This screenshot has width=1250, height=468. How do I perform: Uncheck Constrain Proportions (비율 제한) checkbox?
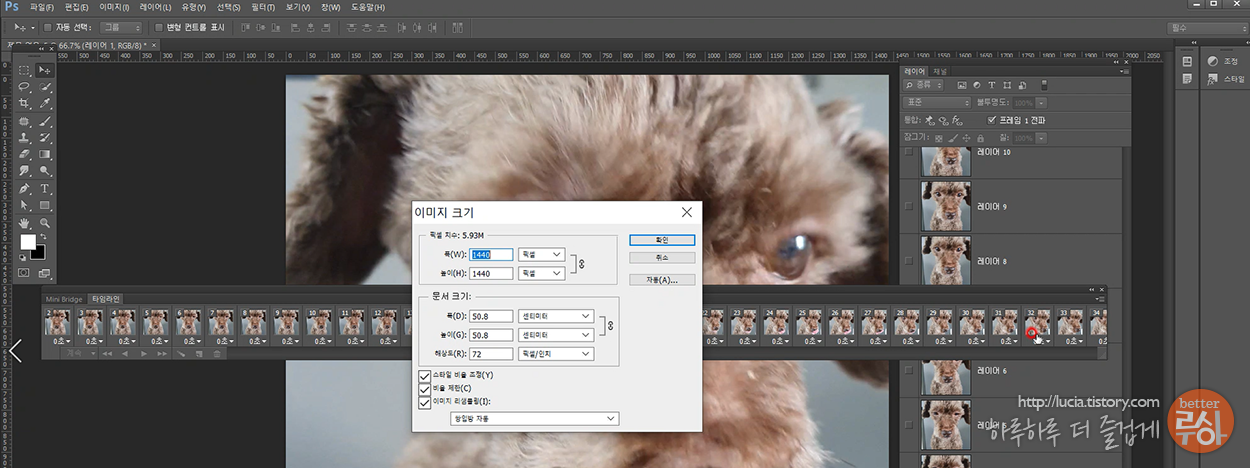click(x=425, y=389)
